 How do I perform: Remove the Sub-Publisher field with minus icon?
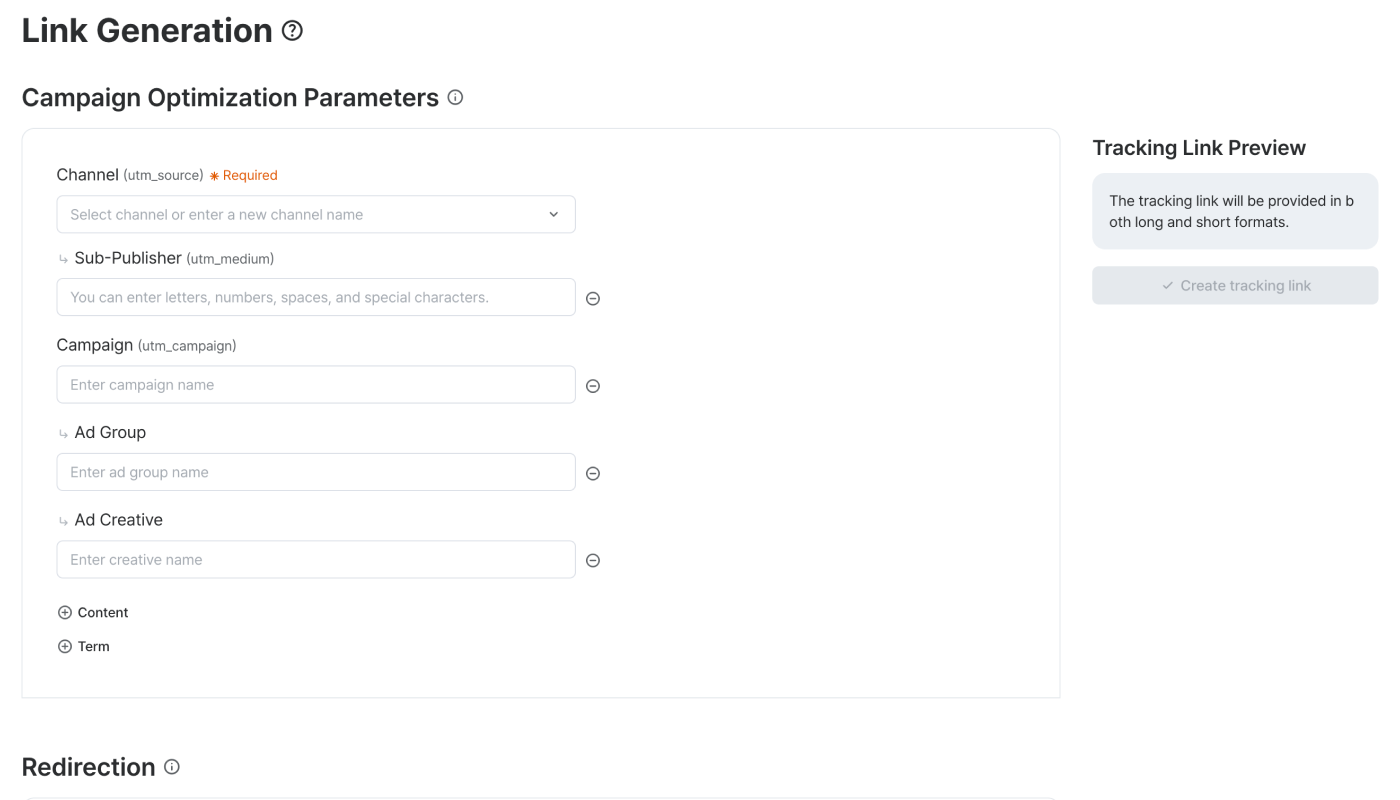592,298
